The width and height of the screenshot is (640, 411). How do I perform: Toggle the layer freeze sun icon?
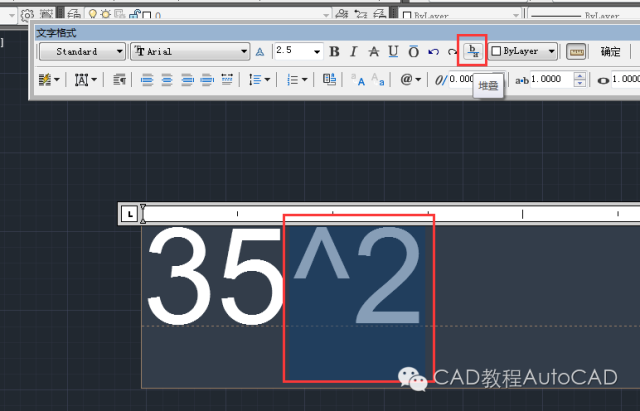click(x=106, y=15)
